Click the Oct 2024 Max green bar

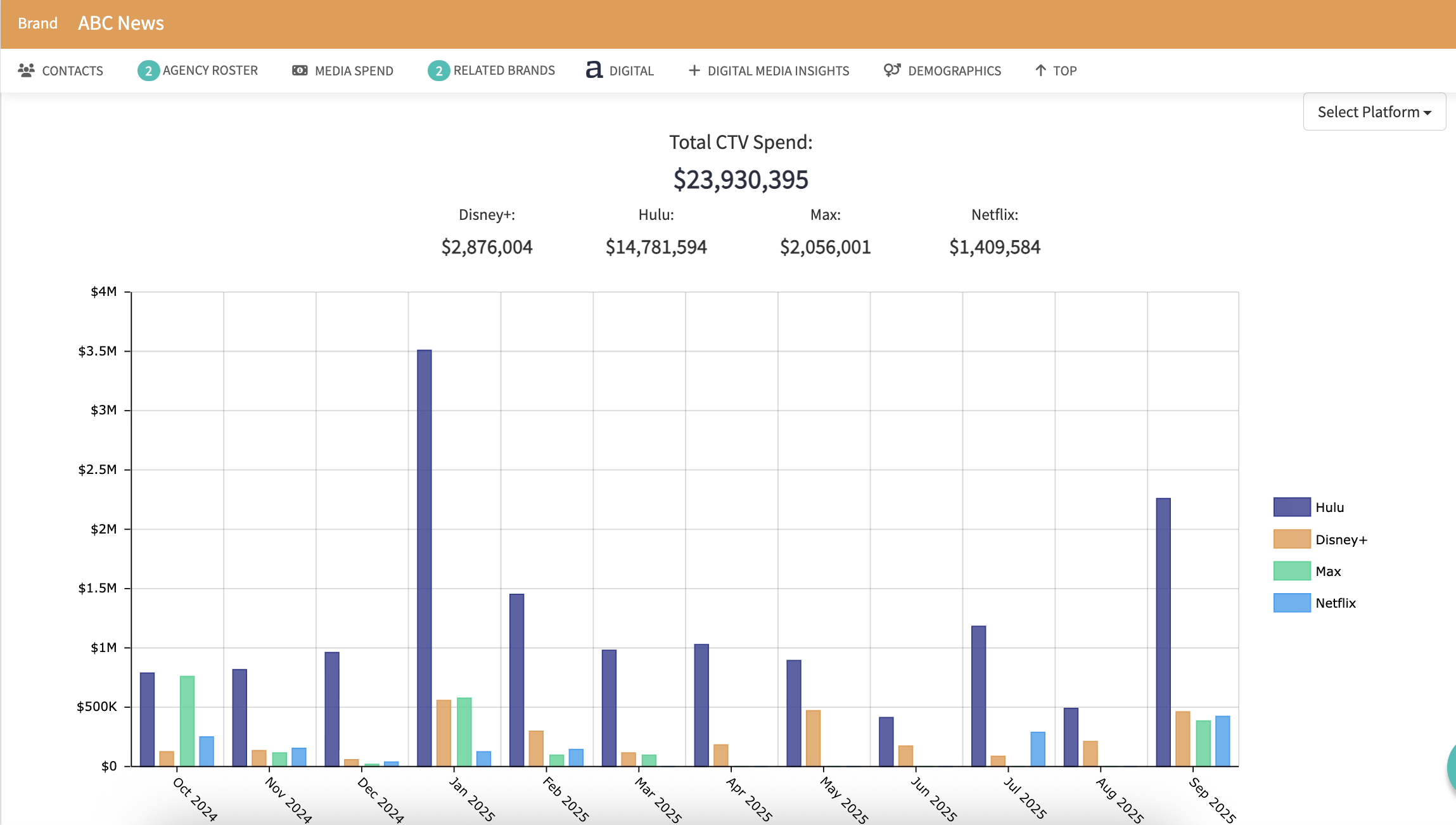[187, 721]
